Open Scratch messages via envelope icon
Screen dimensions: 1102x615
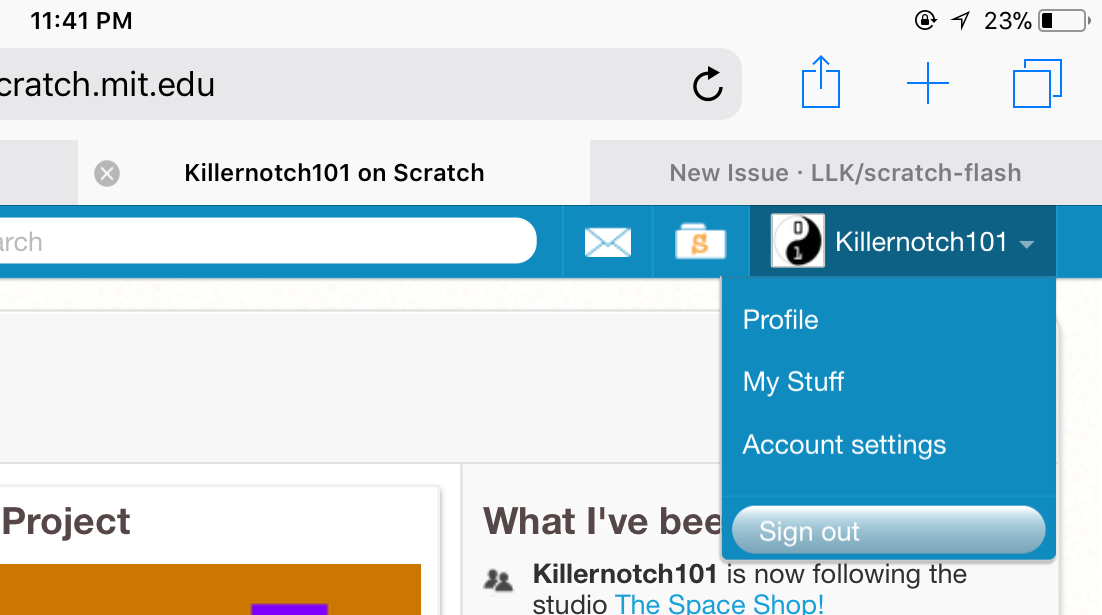tap(608, 241)
